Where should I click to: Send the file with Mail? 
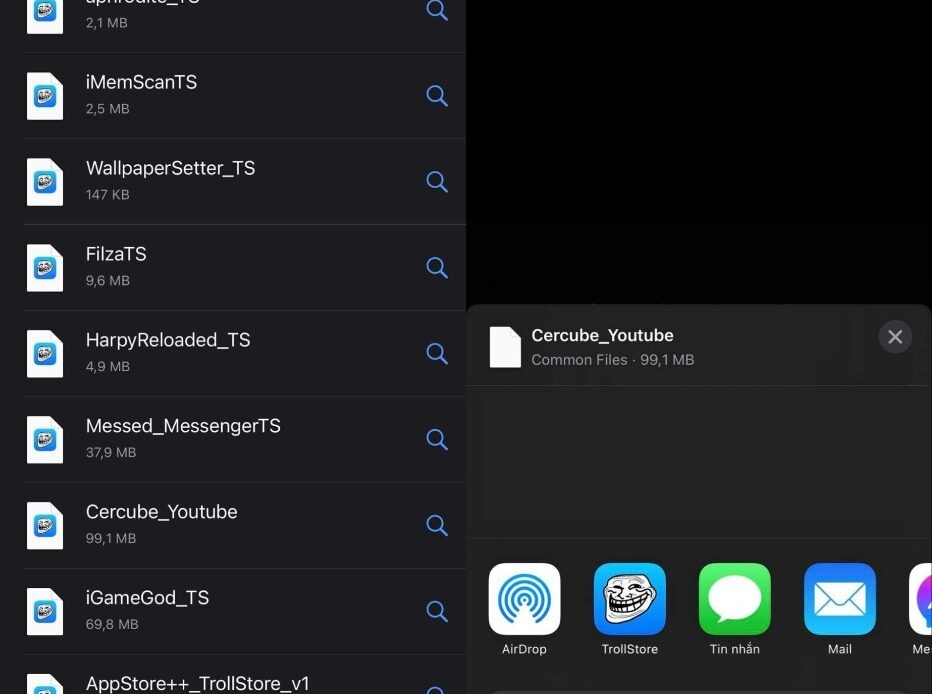(x=840, y=599)
